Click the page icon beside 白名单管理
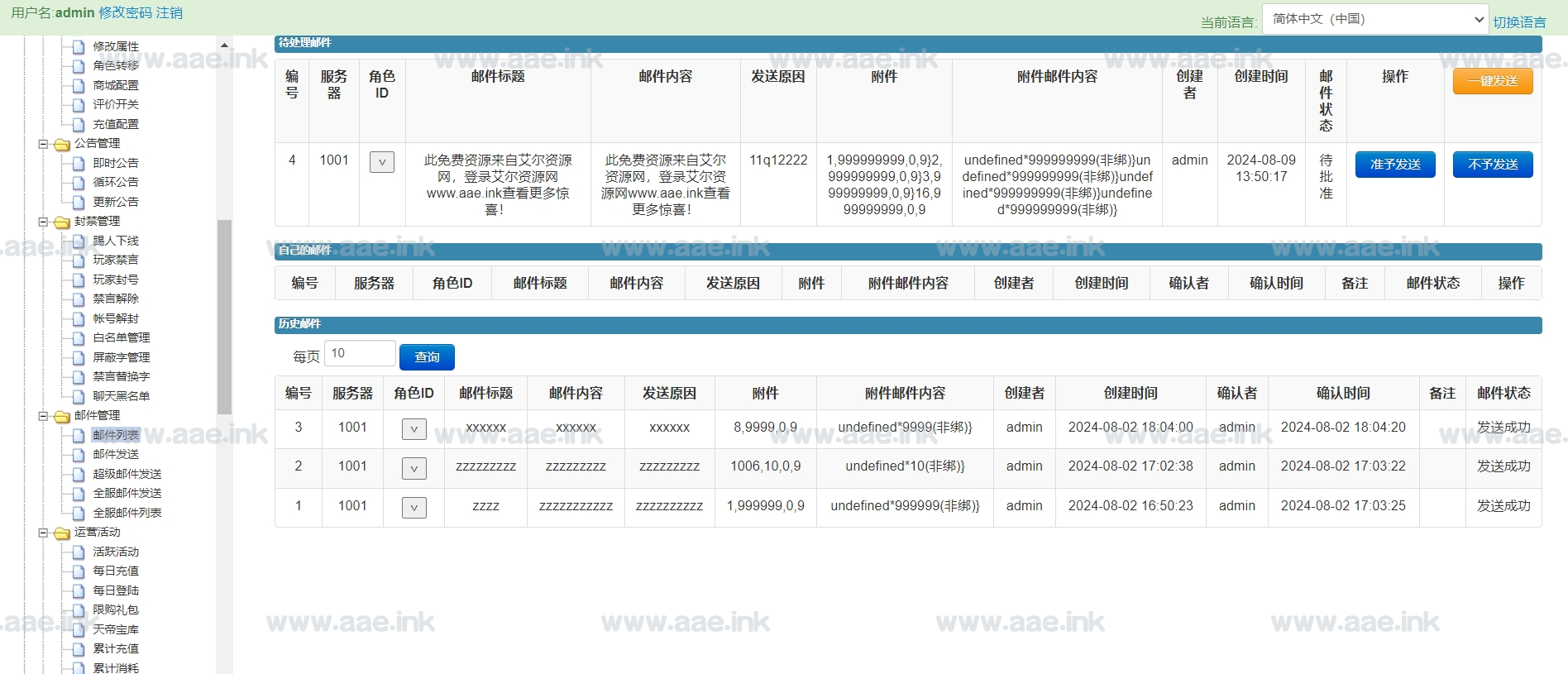Image resolution: width=1568 pixels, height=674 pixels. 79,338
